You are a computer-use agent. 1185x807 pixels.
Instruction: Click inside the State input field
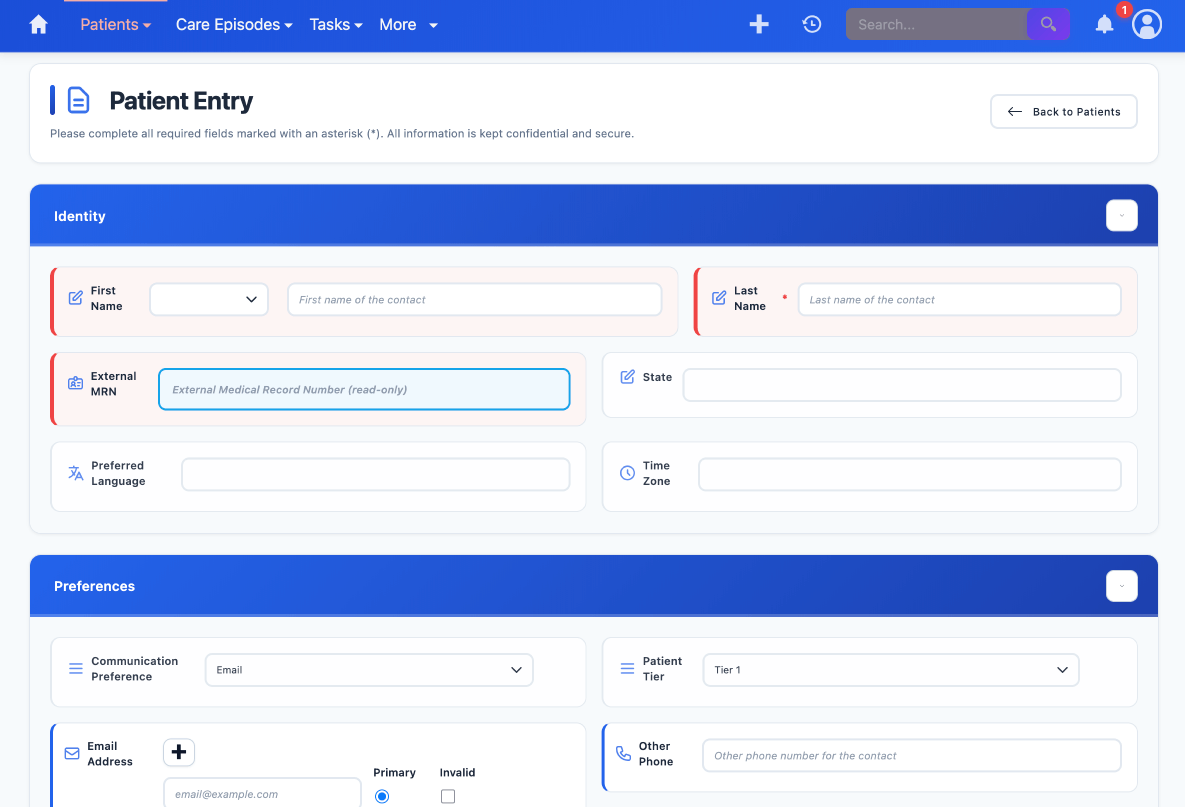(900, 384)
